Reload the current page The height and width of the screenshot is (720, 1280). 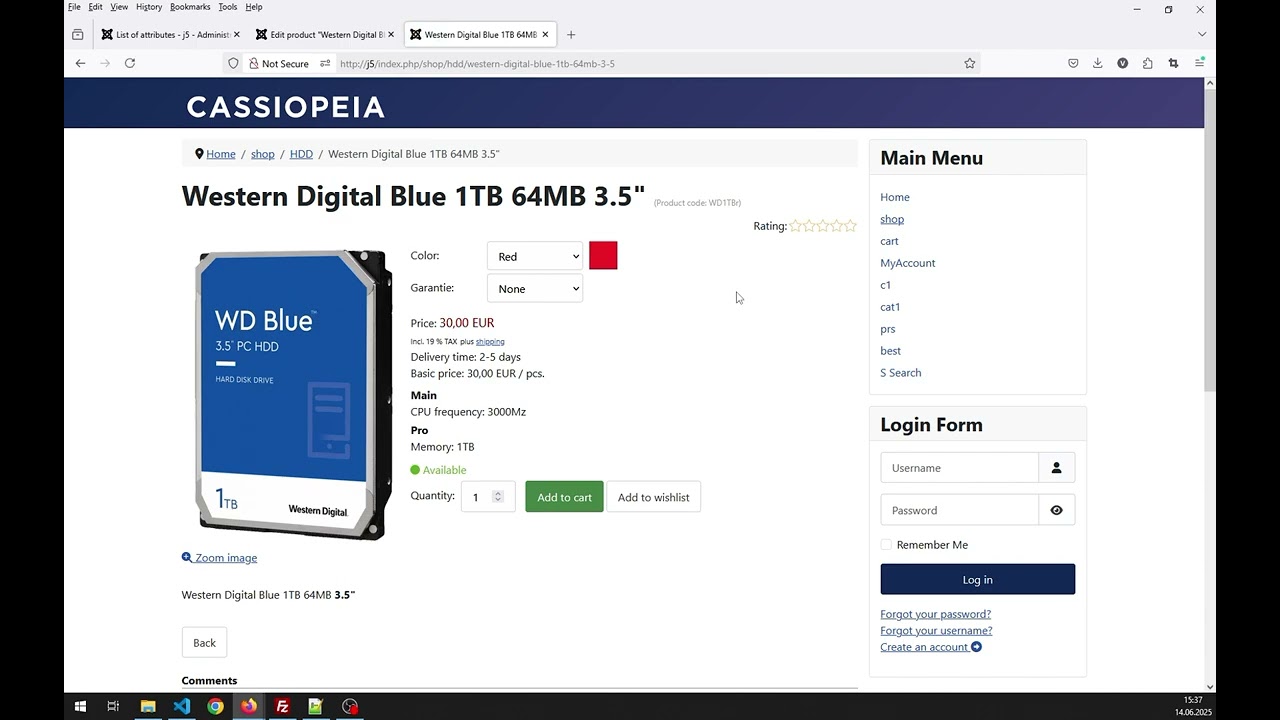tap(129, 63)
